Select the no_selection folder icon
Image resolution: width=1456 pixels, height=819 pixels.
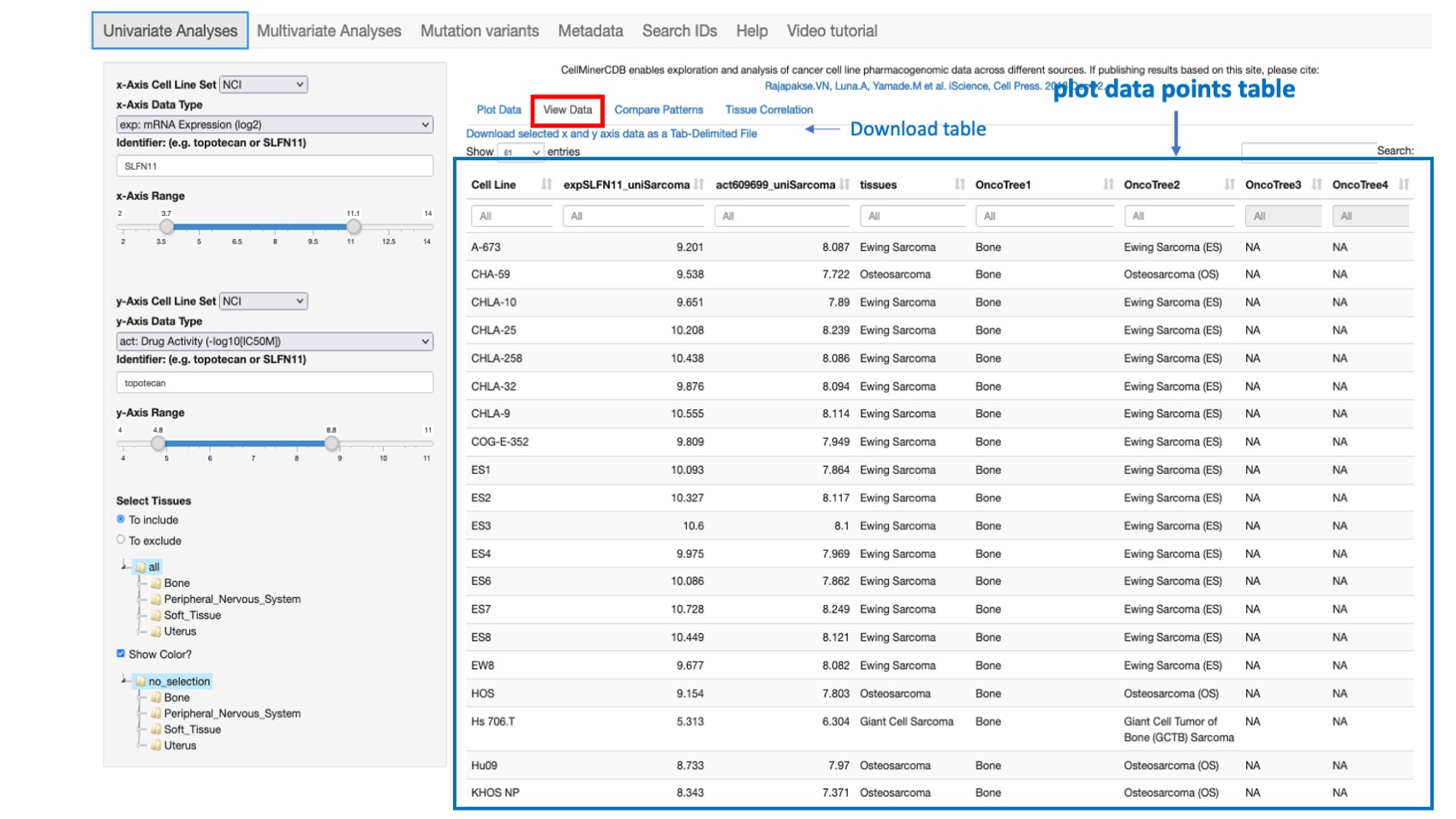(x=141, y=681)
